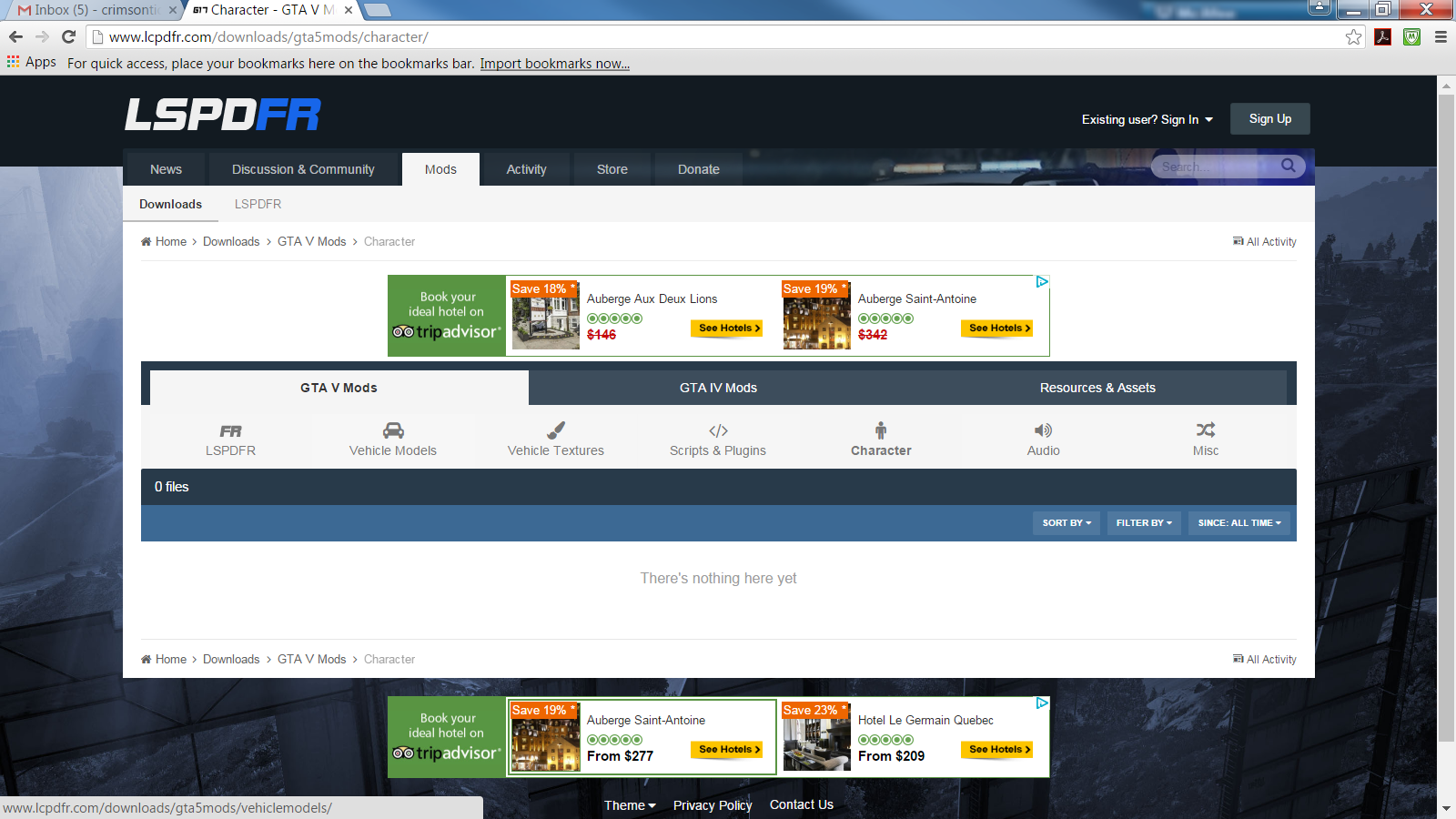Click Hotel Le Germain Quebec thumbnail
The image size is (1456, 819).
pos(816,737)
